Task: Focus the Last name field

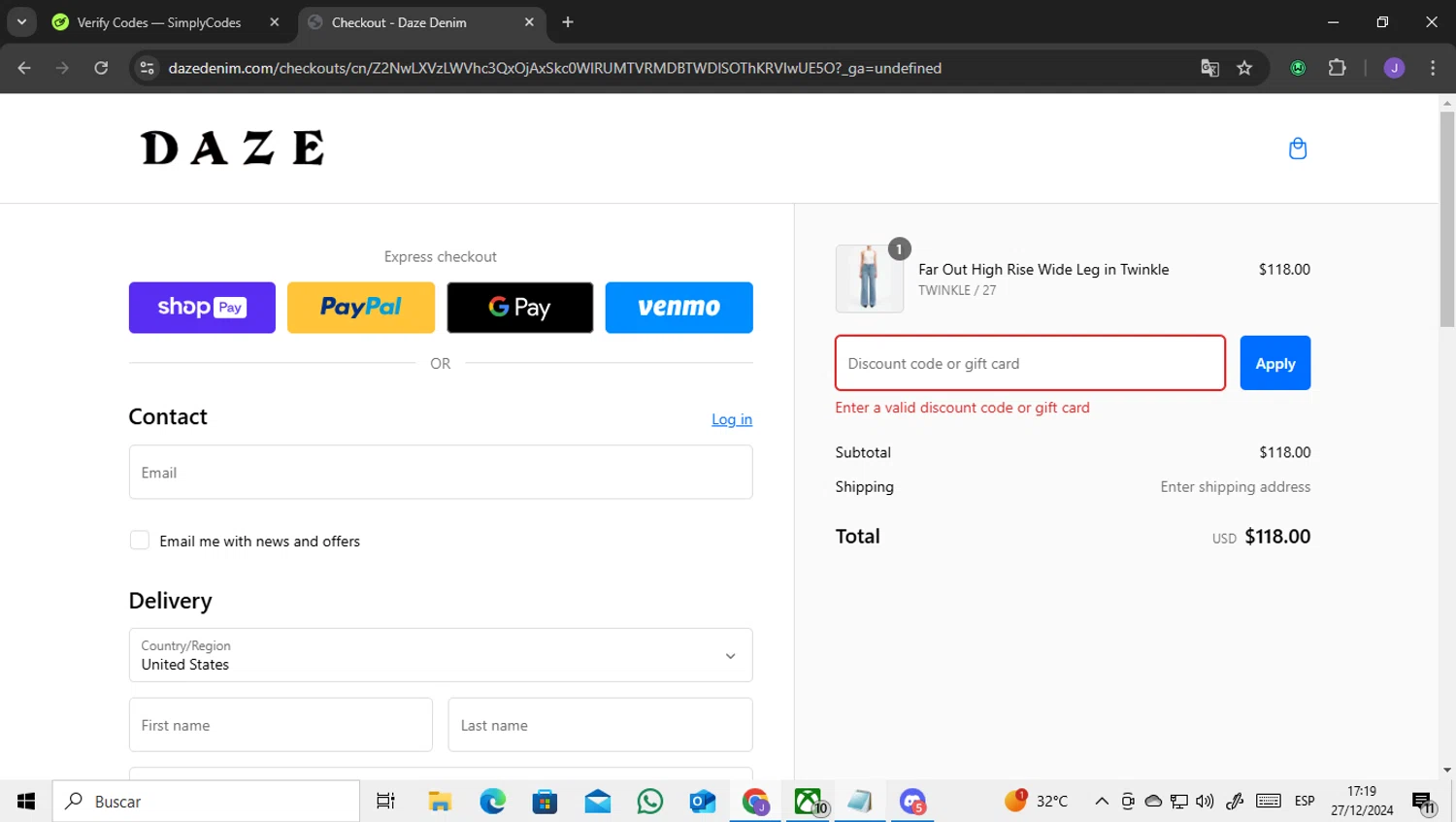Action: (600, 725)
